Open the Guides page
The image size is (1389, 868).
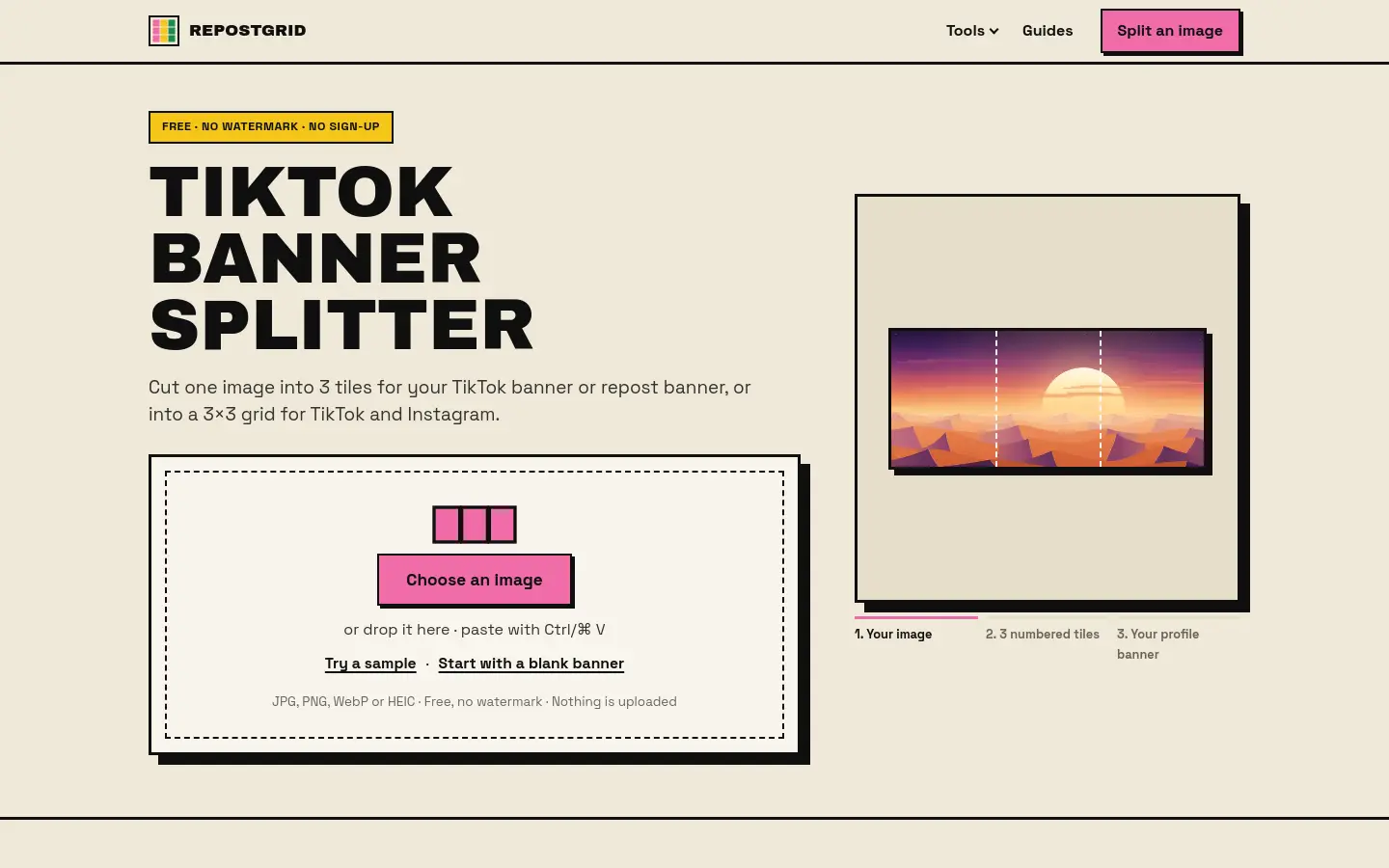point(1048,31)
